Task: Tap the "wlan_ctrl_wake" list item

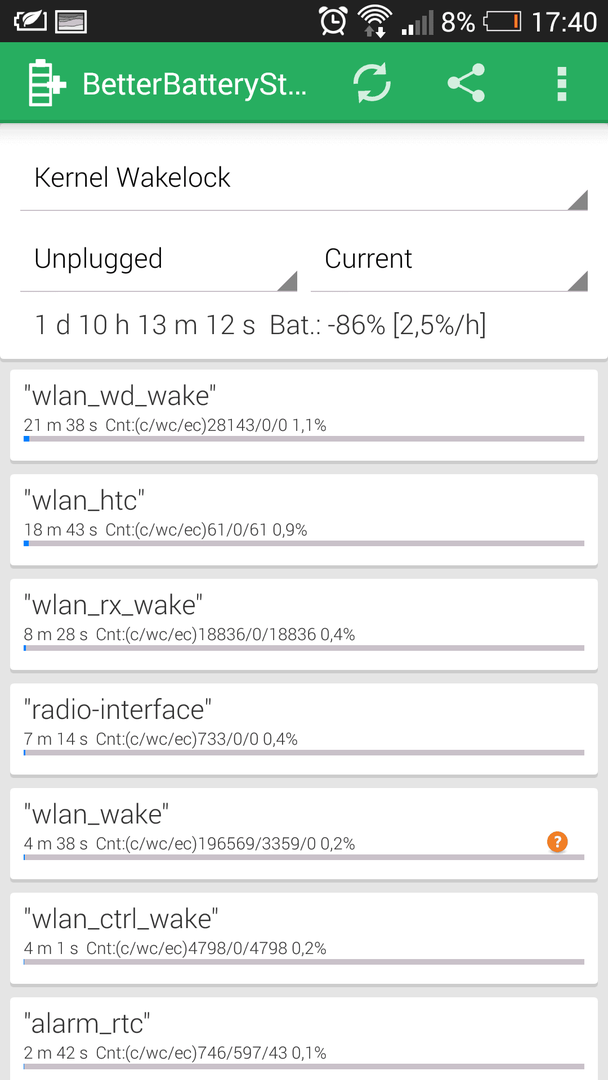Action: [x=304, y=938]
